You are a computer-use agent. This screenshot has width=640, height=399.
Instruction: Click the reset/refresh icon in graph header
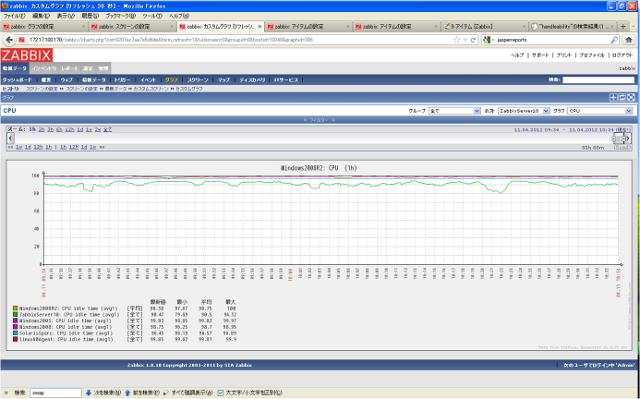(622, 98)
